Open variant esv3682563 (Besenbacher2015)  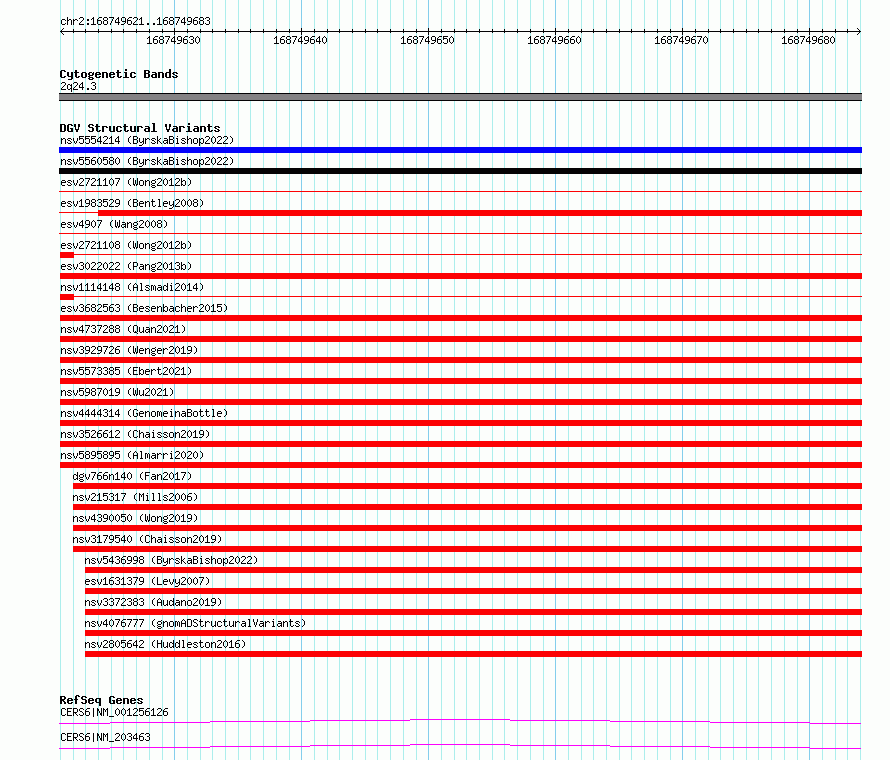coord(144,308)
